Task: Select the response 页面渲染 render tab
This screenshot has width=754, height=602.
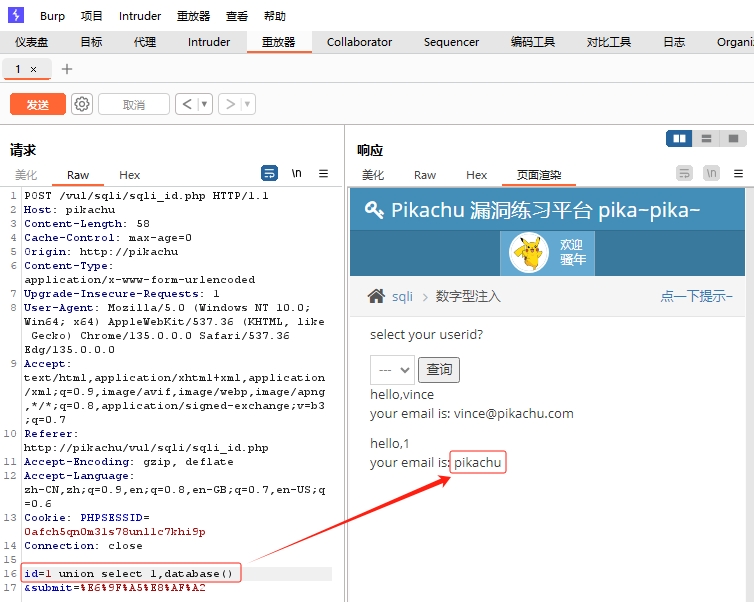Action: click(539, 175)
